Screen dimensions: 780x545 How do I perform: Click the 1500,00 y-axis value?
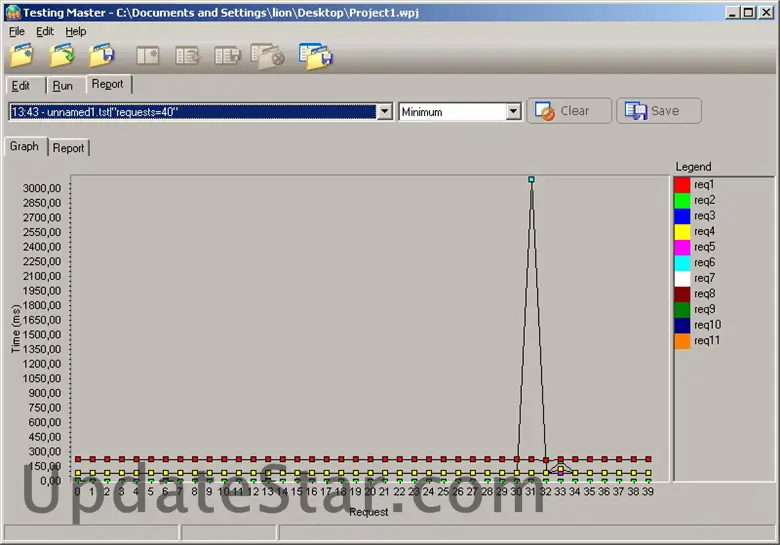coord(42,334)
